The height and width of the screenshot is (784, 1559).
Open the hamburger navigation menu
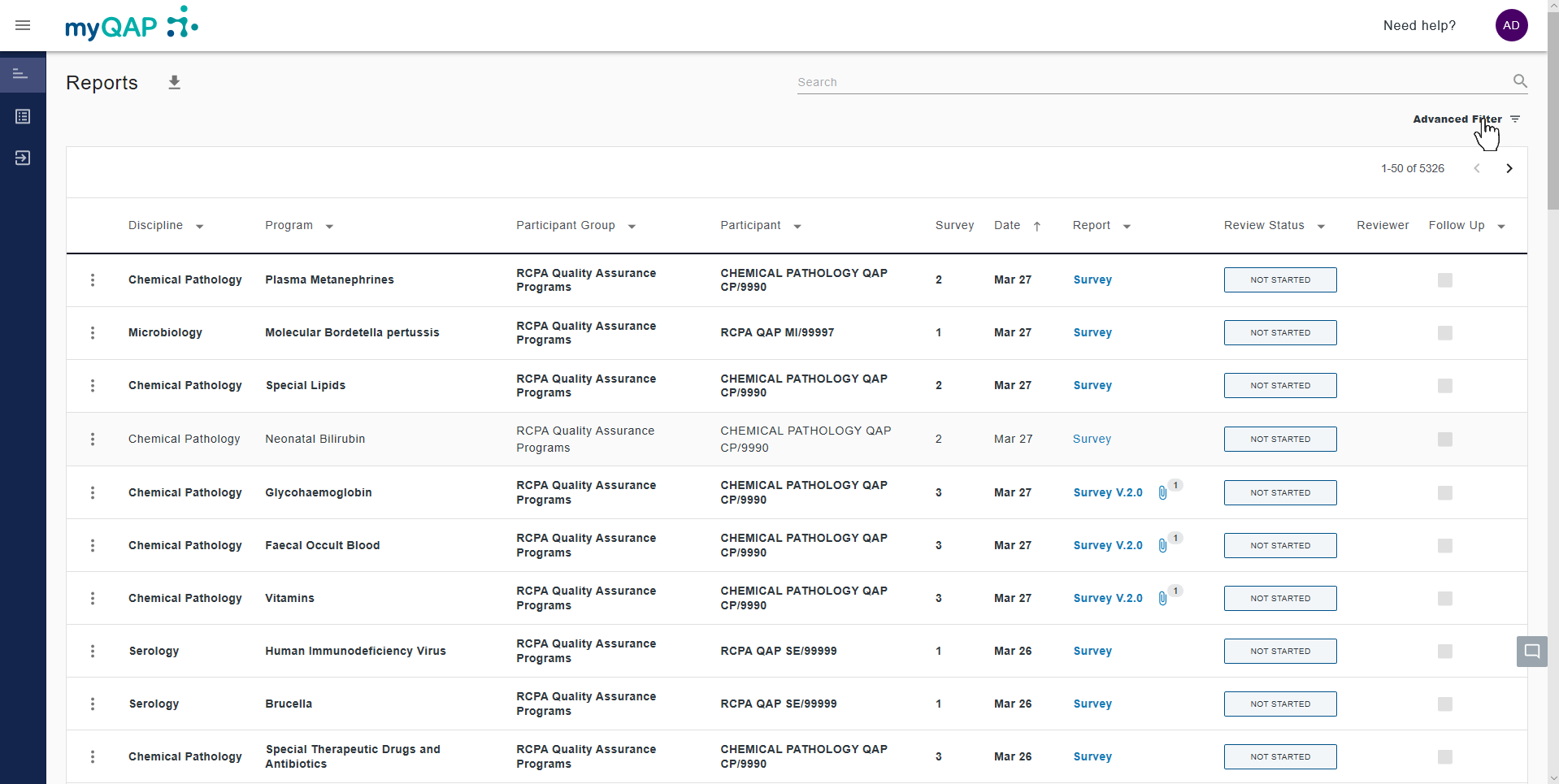pyautogui.click(x=22, y=25)
